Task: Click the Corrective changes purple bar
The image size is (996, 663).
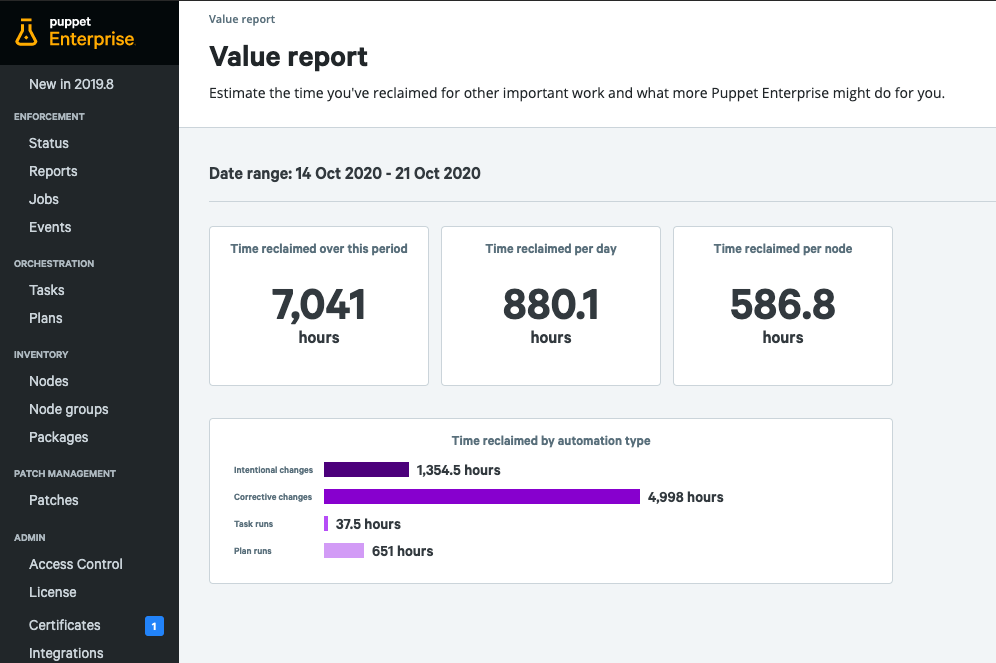Action: tap(481, 497)
